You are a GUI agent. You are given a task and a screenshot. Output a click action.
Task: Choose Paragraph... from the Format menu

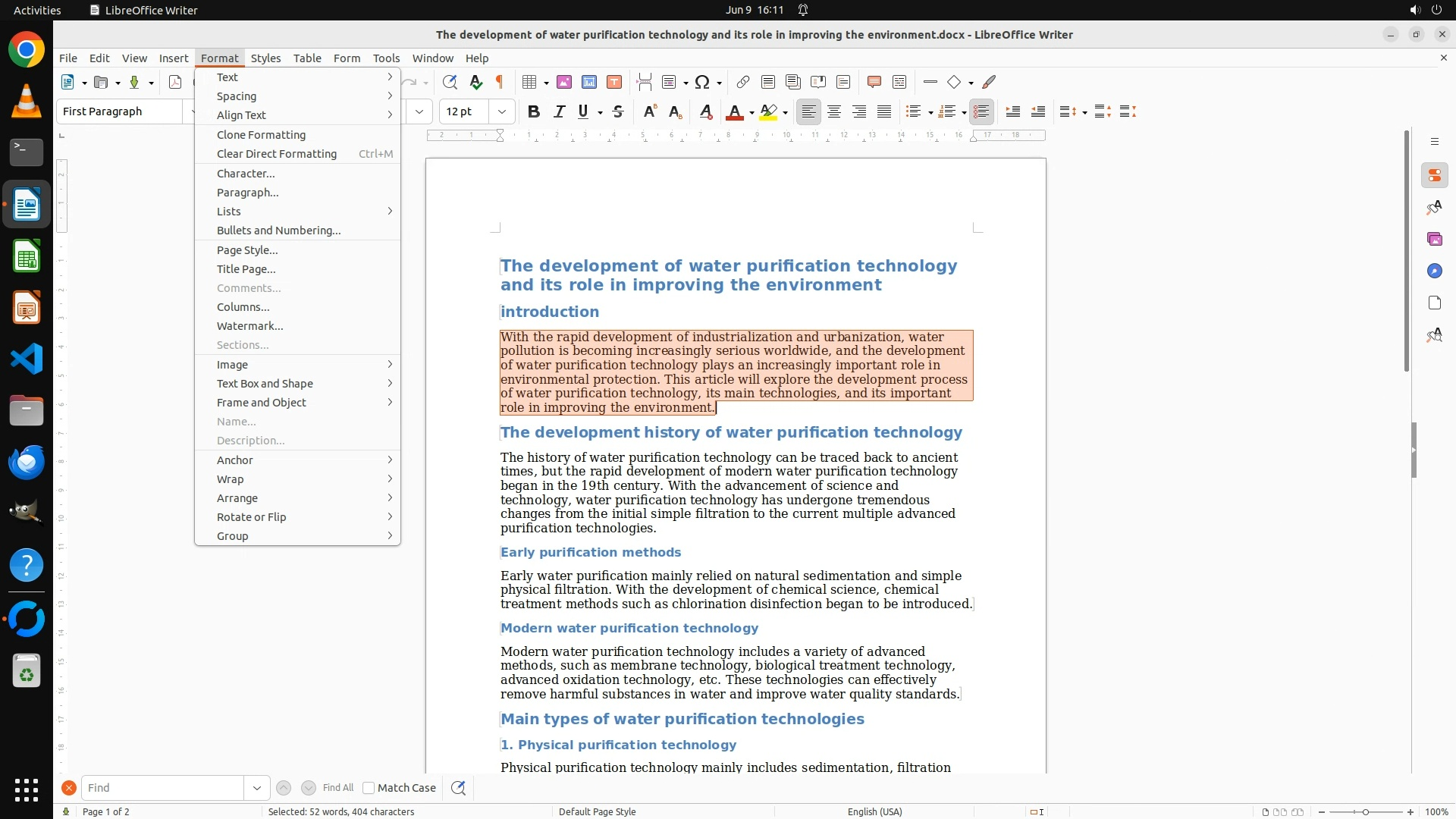pos(248,193)
